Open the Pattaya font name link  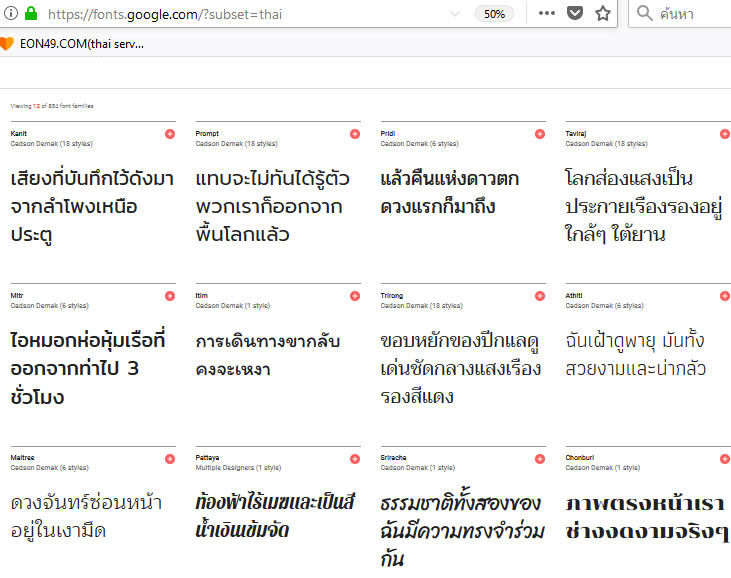[207, 458]
